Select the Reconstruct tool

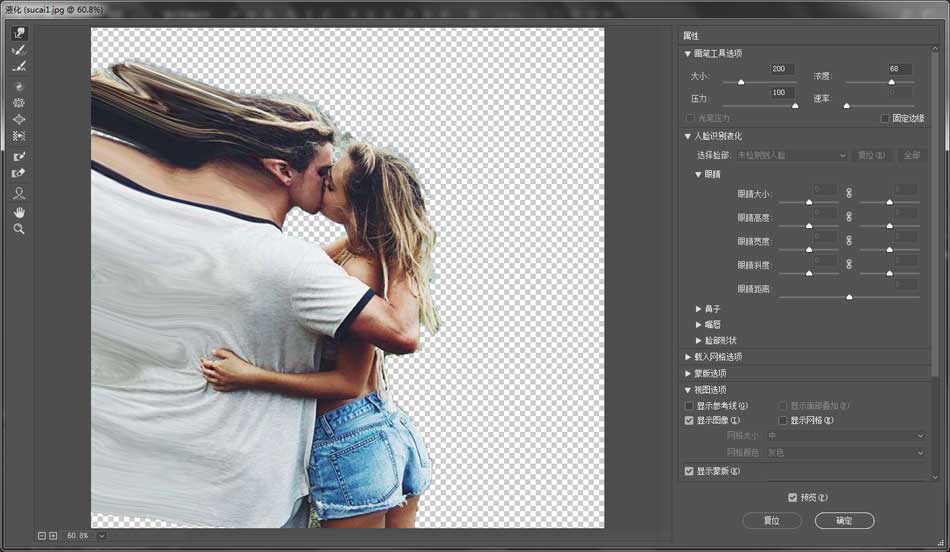pyautogui.click(x=19, y=50)
